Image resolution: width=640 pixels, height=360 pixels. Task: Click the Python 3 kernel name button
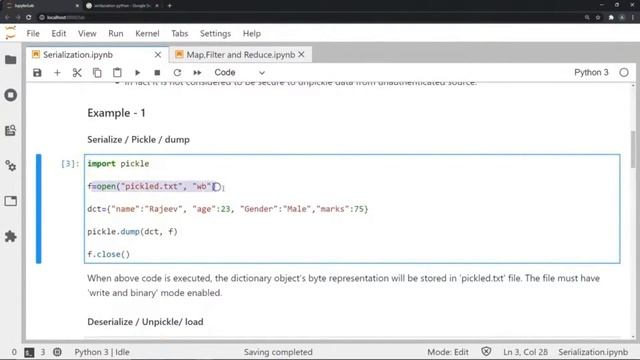pos(591,72)
